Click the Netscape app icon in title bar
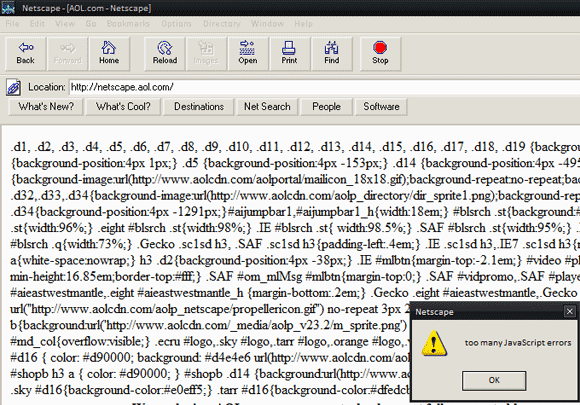This screenshot has height=405, width=580. point(8,7)
